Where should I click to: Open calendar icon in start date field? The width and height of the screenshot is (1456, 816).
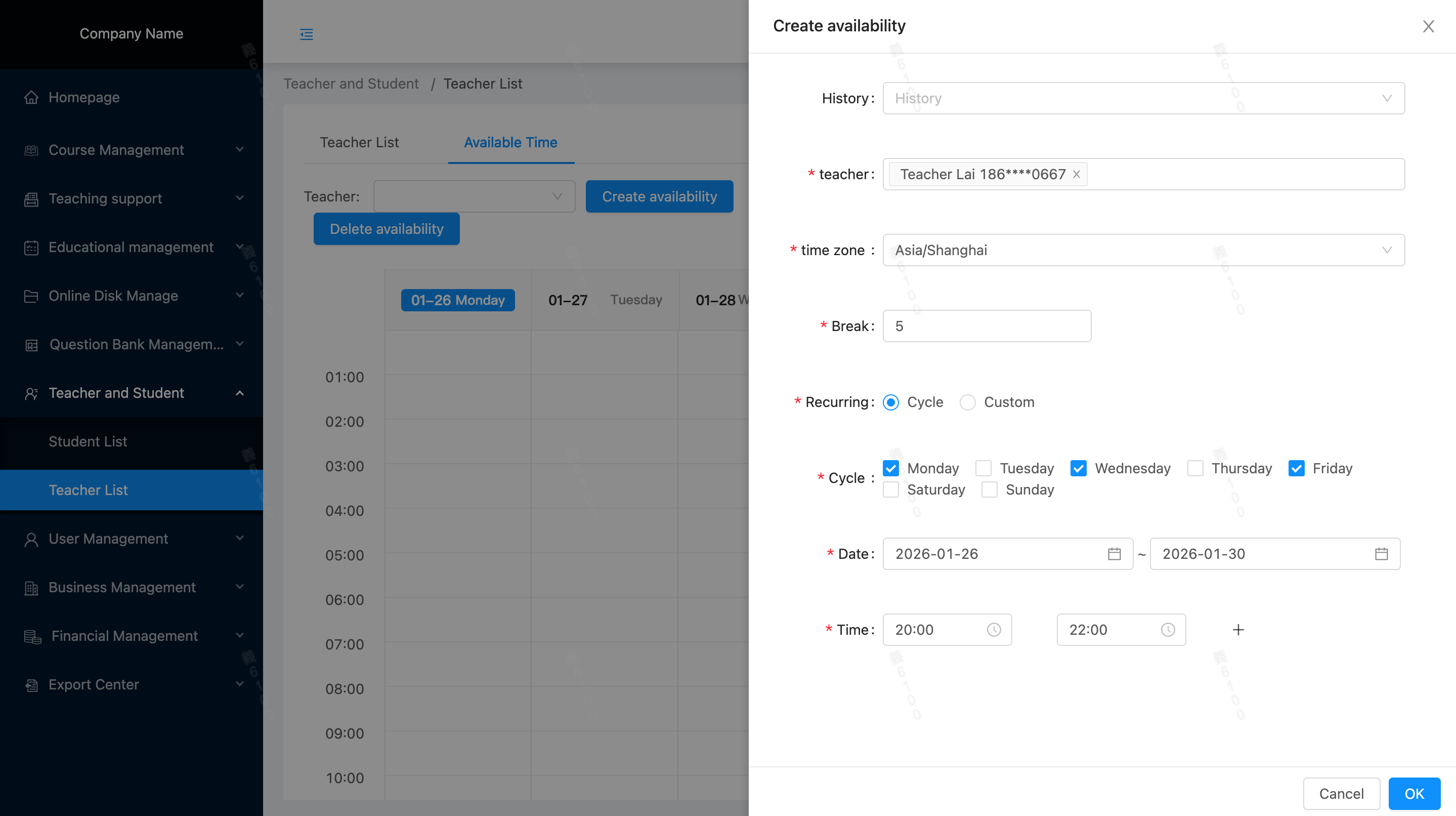pyautogui.click(x=1114, y=554)
